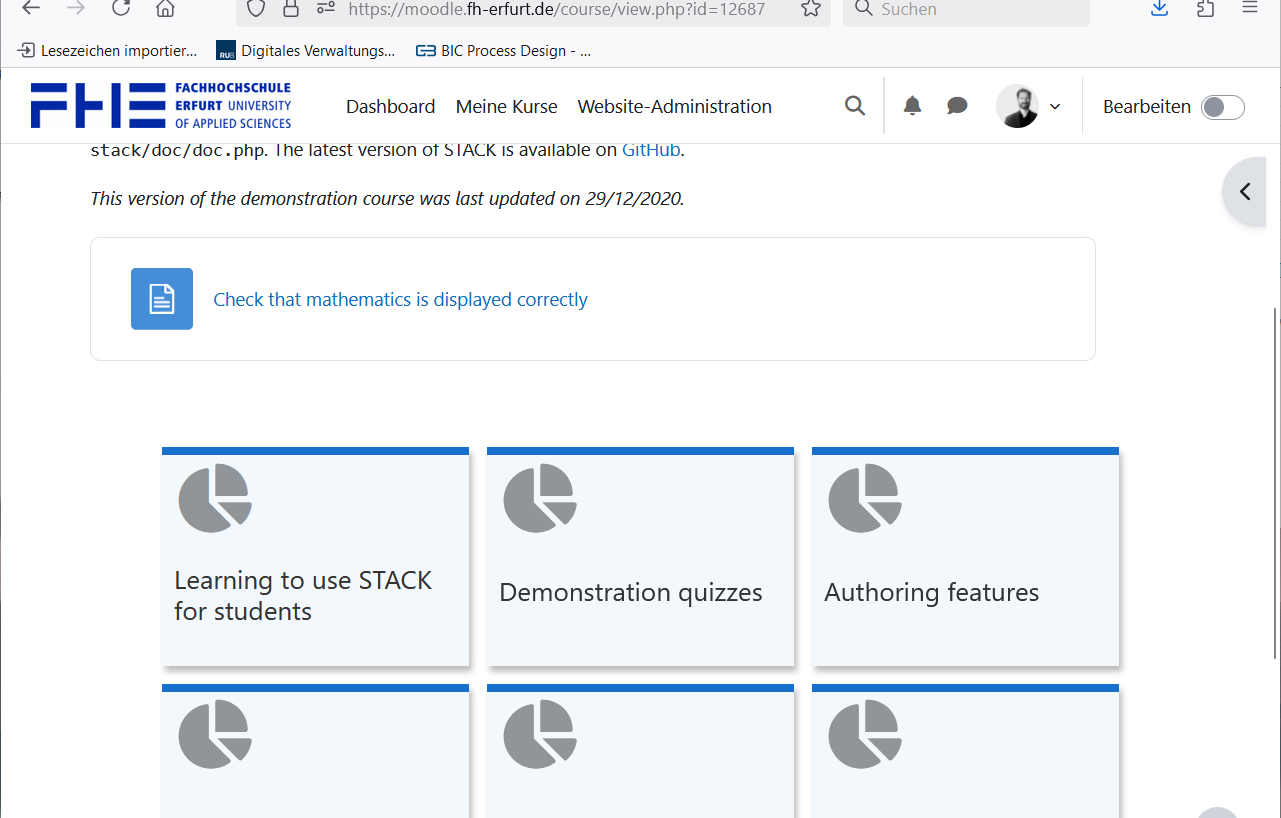1281x818 pixels.
Task: Open 'Check that mathematics is displayed correctly'
Action: tap(400, 300)
